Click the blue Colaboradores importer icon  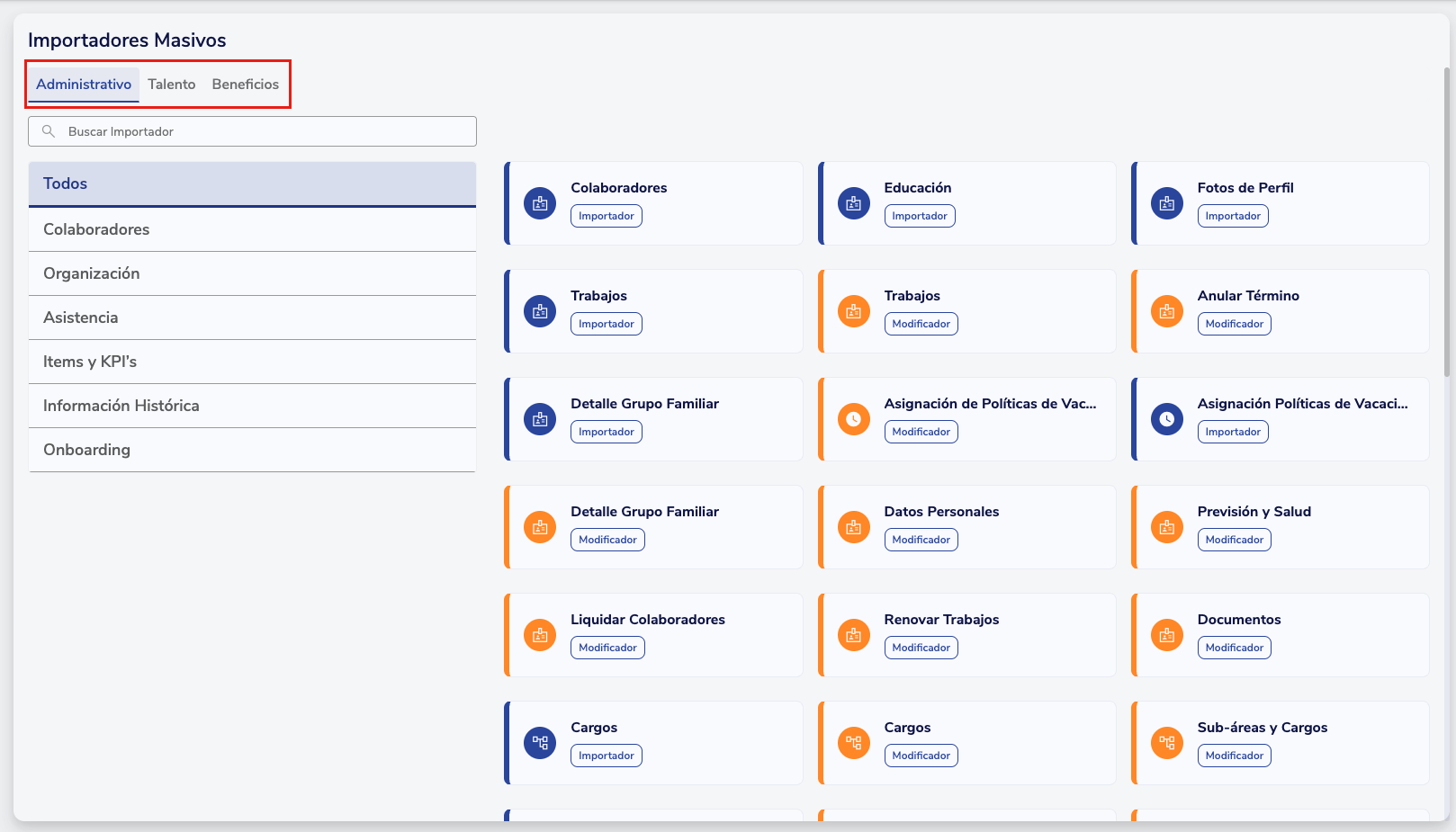point(540,203)
